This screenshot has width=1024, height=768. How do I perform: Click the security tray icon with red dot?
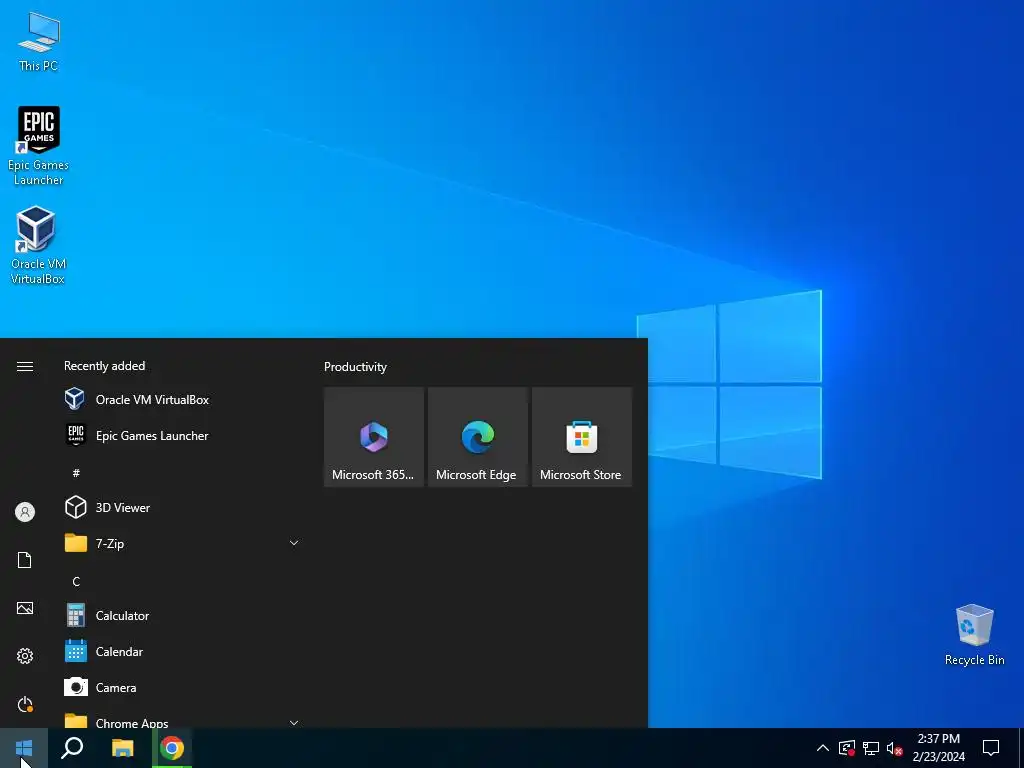tap(847, 748)
